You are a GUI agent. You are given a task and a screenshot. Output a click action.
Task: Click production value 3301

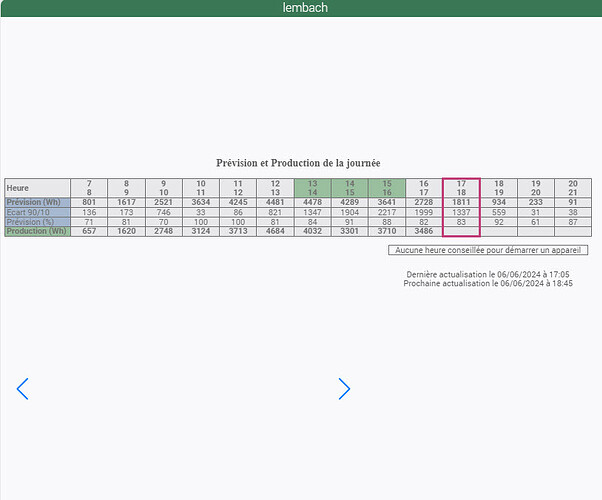[350, 231]
